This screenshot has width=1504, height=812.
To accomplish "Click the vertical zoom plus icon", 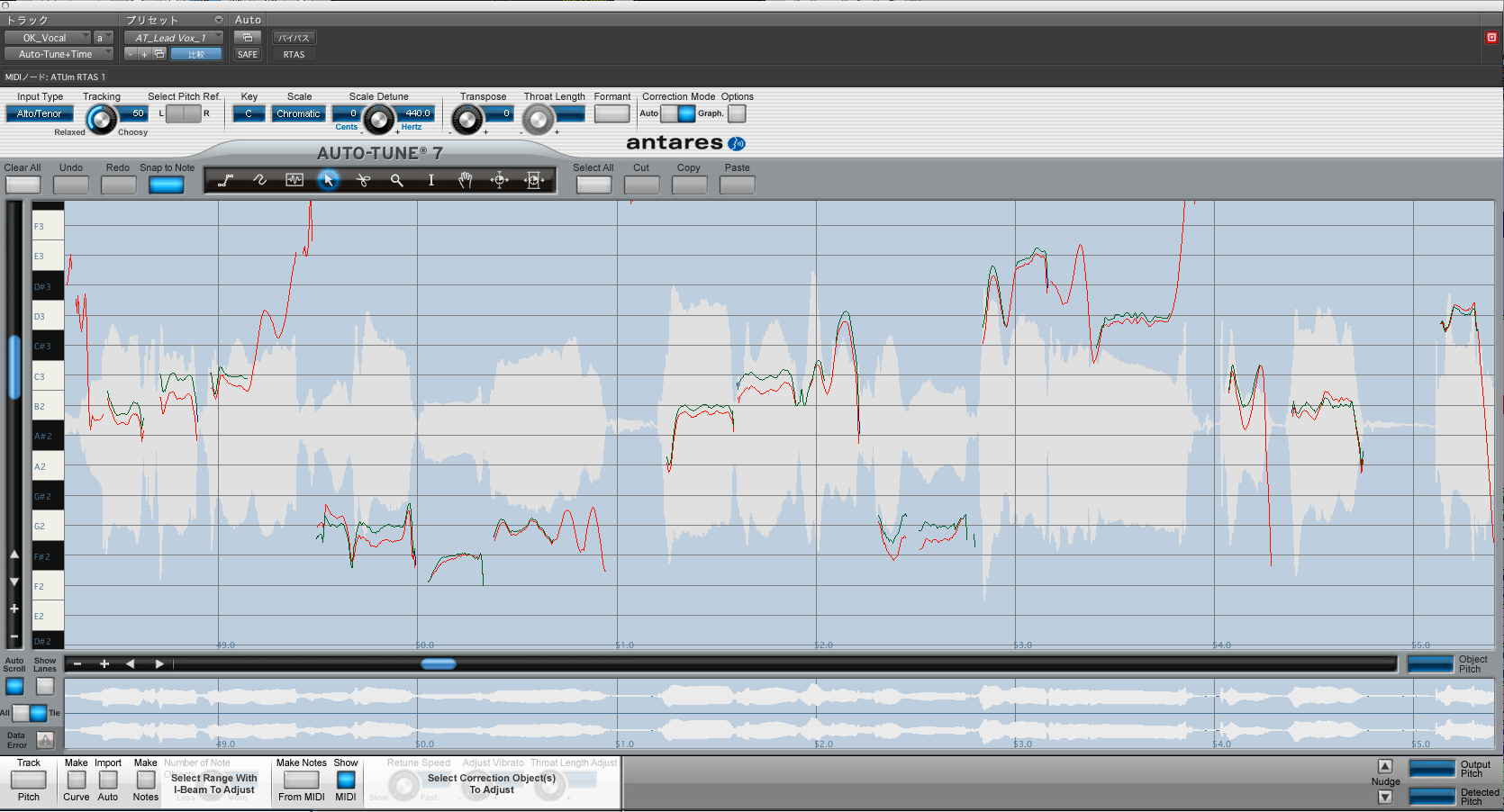I will [14, 609].
